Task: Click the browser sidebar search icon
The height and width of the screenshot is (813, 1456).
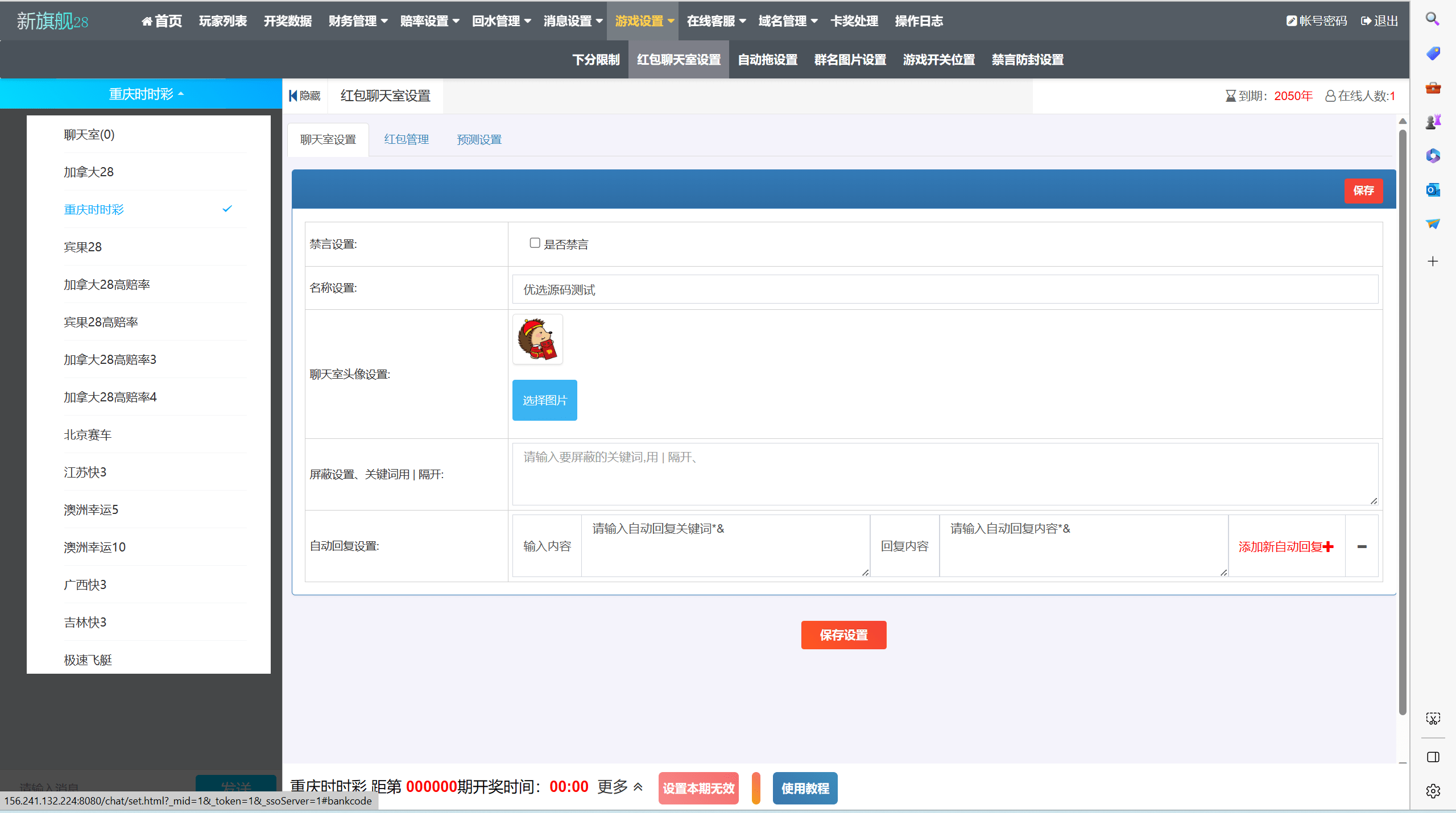Action: point(1432,19)
